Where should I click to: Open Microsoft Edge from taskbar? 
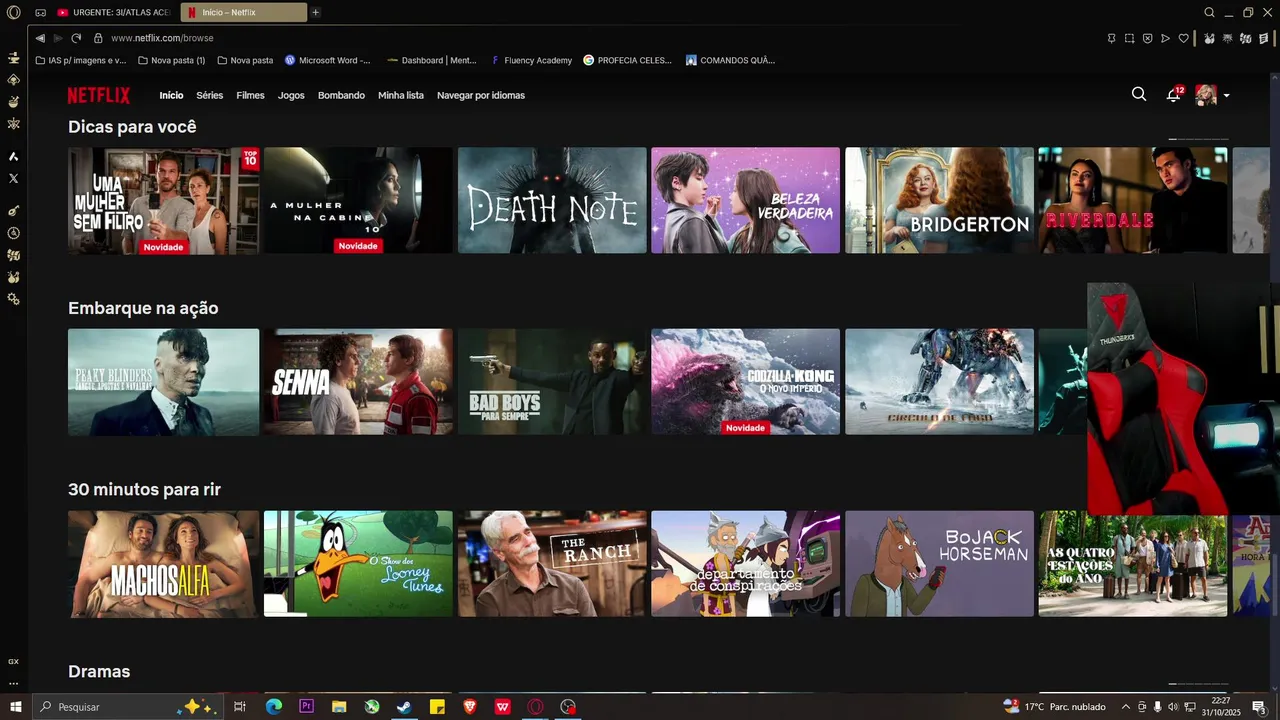coord(273,707)
